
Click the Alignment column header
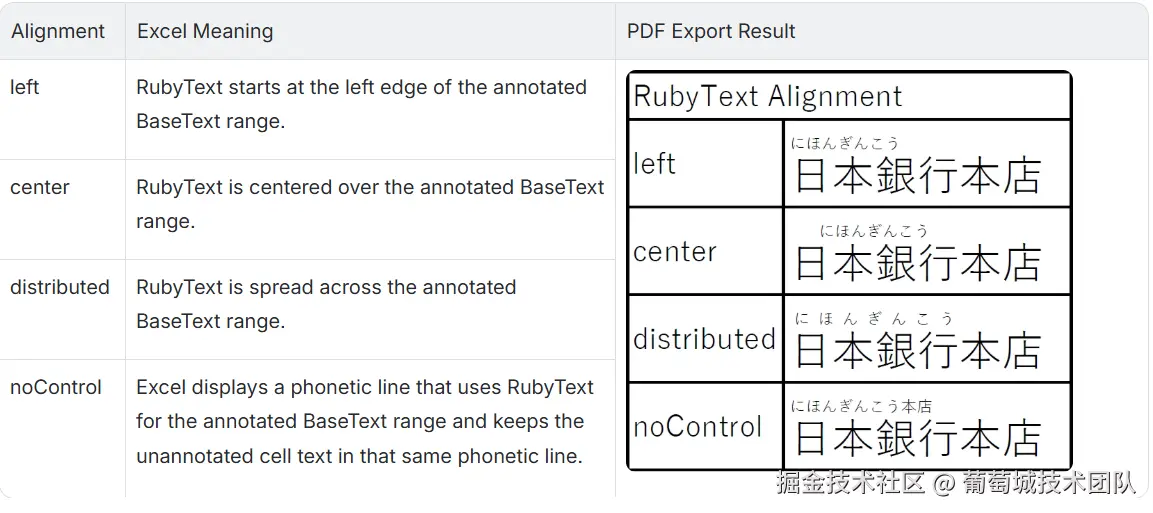tap(57, 32)
